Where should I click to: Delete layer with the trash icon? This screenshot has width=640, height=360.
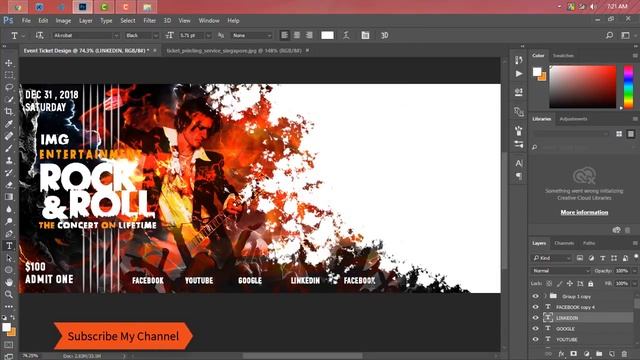tap(624, 353)
